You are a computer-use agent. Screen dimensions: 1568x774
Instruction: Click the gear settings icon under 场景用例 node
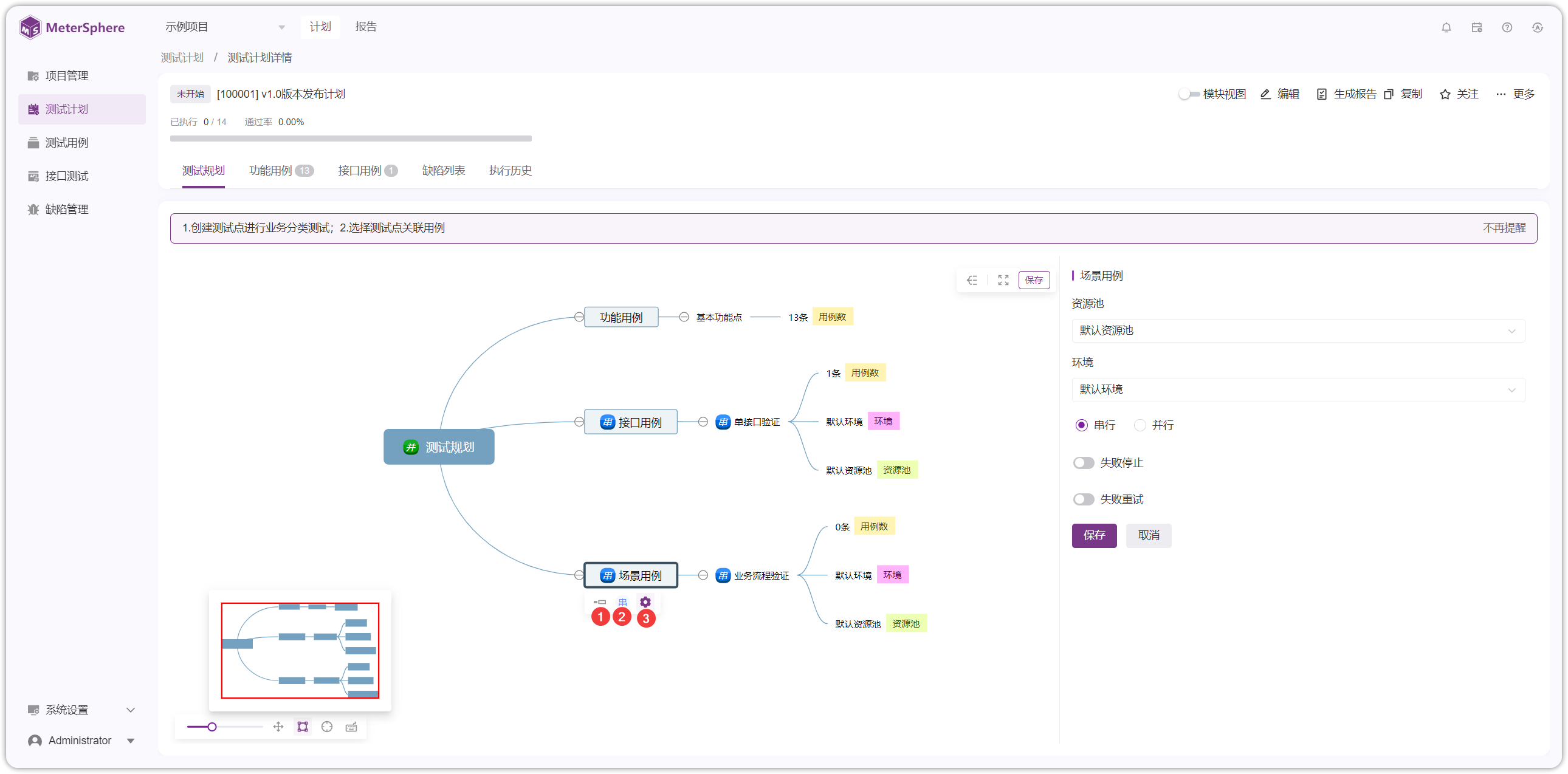tap(645, 602)
